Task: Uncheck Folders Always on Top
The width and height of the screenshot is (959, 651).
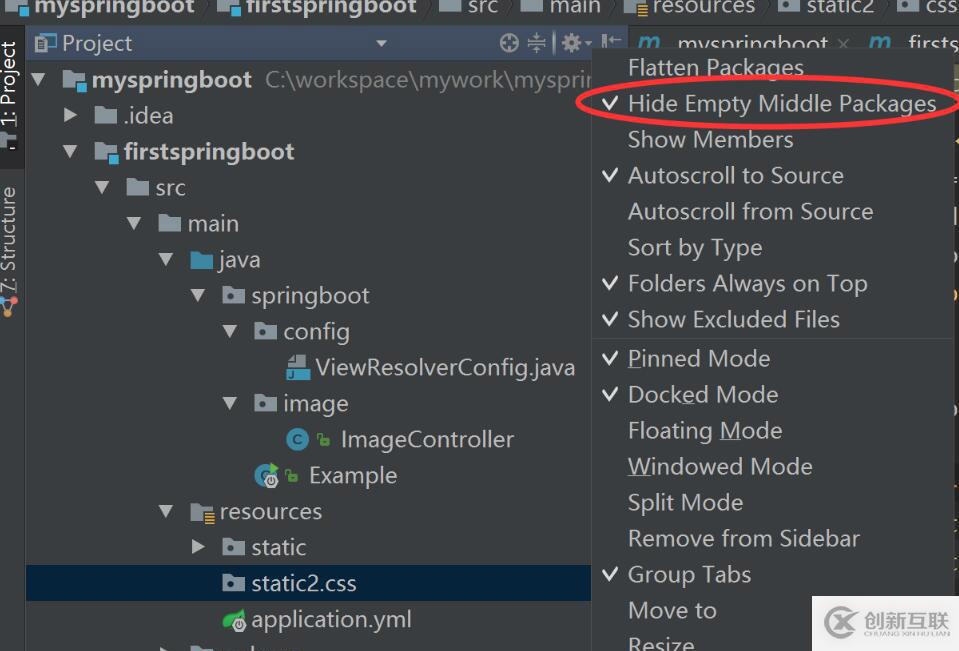Action: point(746,284)
